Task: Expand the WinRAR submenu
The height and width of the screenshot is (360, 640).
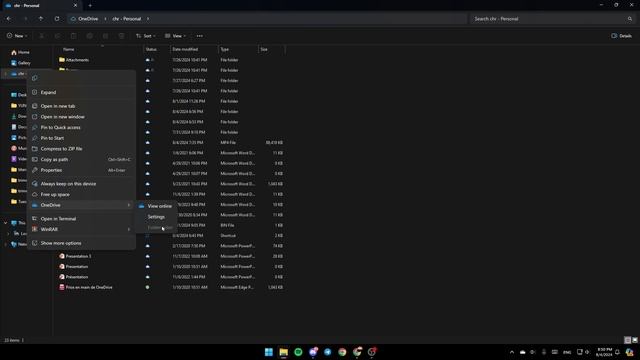Action: 82,229
